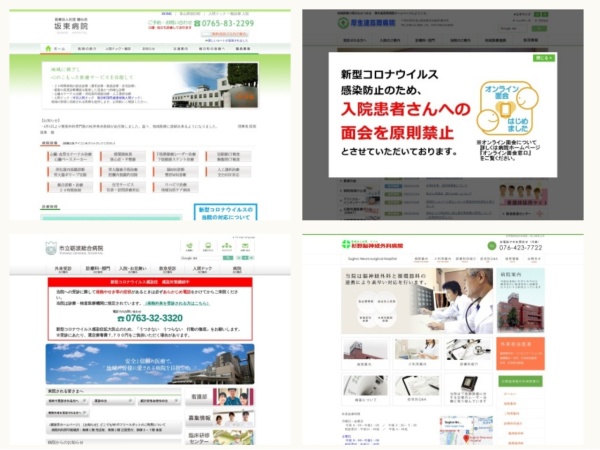Open 人間ドック menu on 砺波 site

pyautogui.click(x=202, y=269)
